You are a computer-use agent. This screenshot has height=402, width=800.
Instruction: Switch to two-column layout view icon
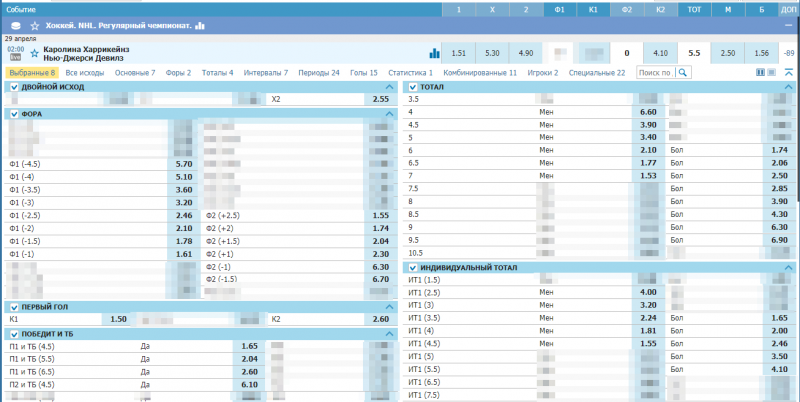pyautogui.click(x=760, y=72)
